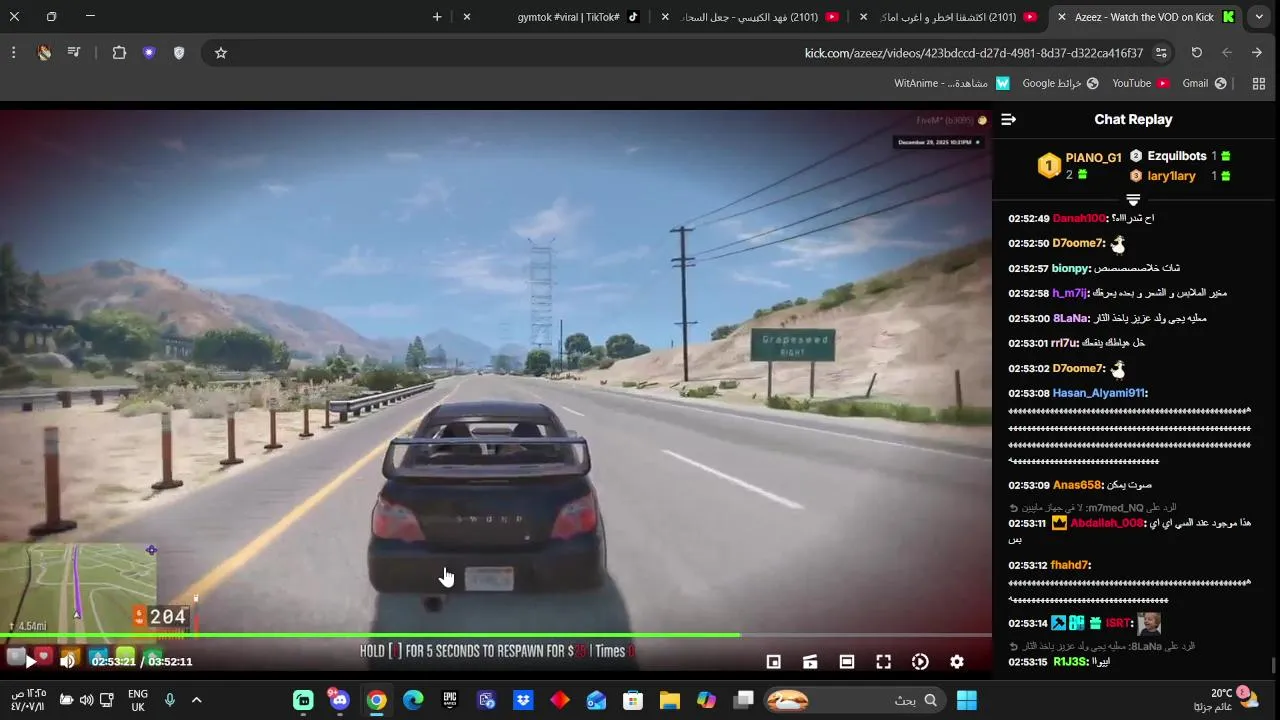The height and width of the screenshot is (720, 1280).
Task: Open media controls in Chrome toolbar
Action: pos(74,53)
